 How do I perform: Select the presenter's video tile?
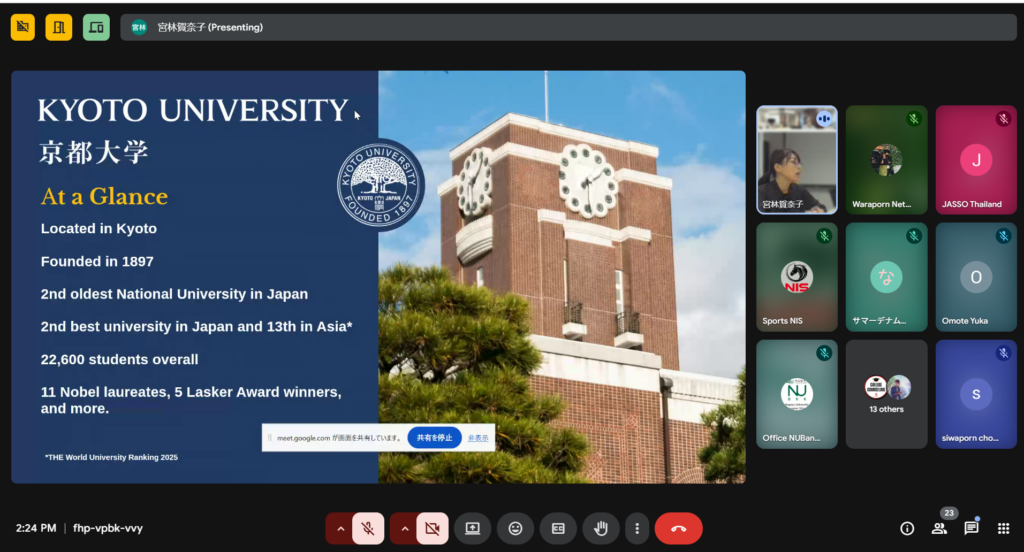797,160
